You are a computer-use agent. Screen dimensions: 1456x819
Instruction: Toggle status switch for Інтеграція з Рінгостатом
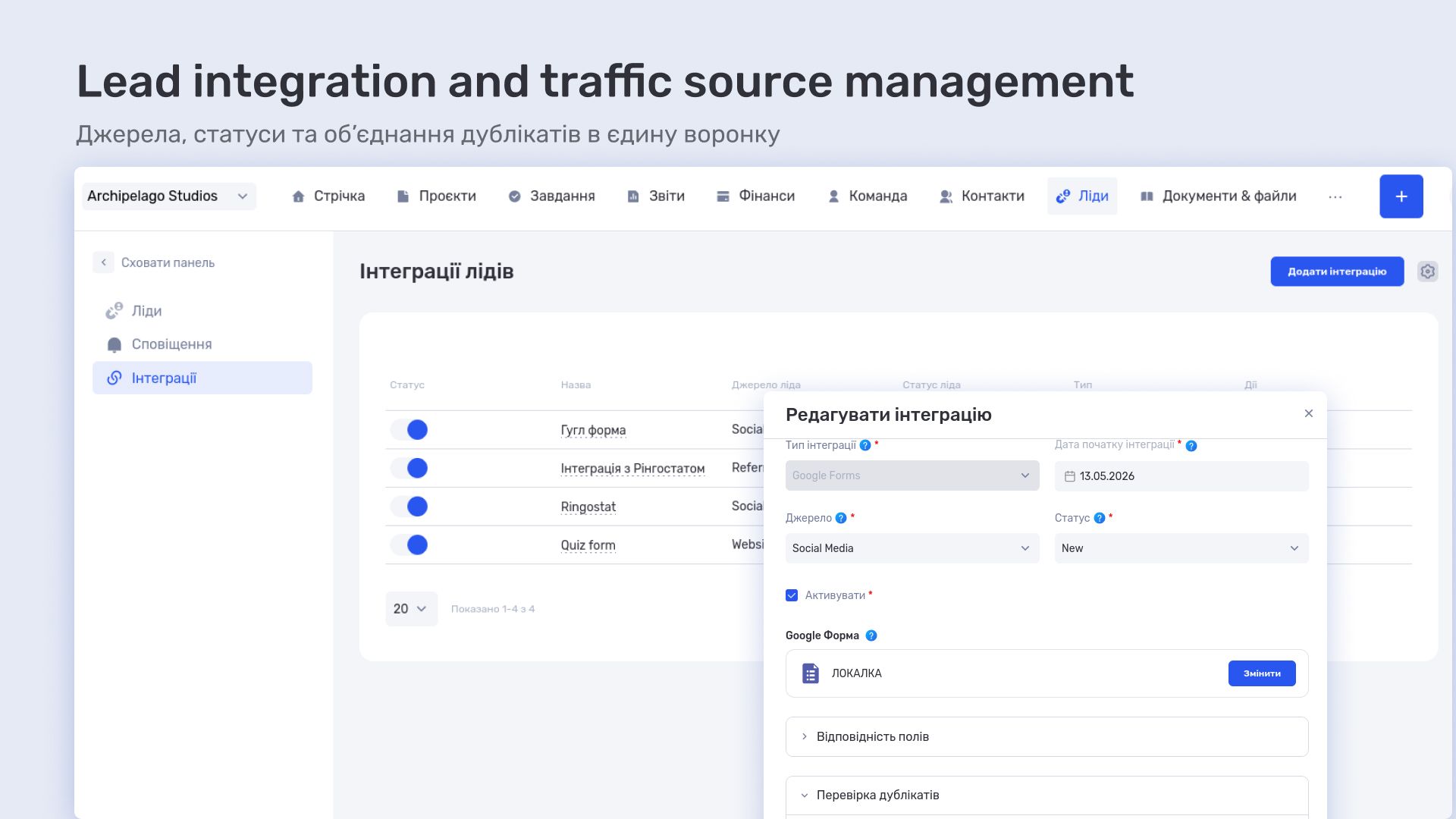click(409, 468)
